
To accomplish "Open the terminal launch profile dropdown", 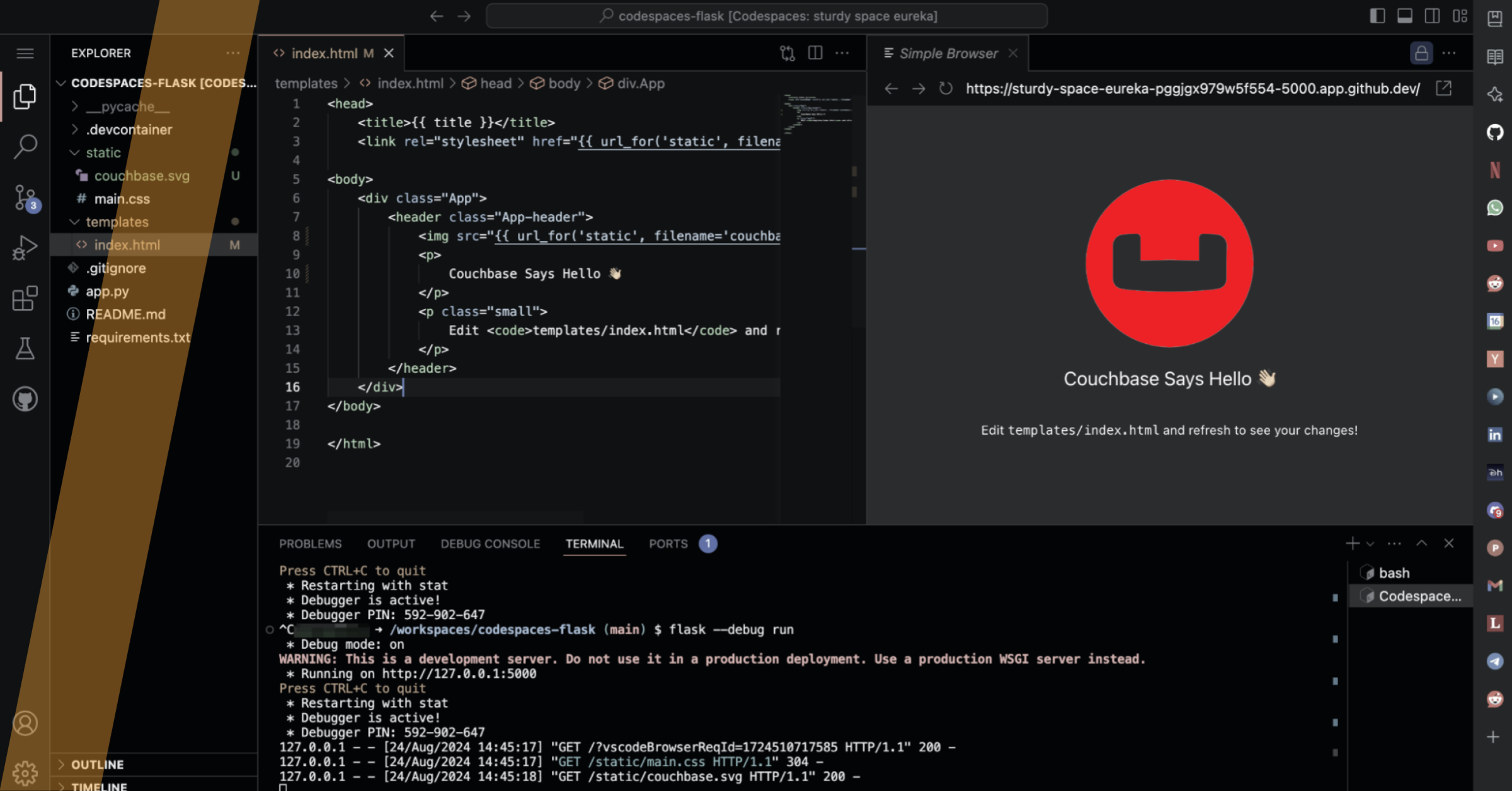I will click(x=1370, y=543).
